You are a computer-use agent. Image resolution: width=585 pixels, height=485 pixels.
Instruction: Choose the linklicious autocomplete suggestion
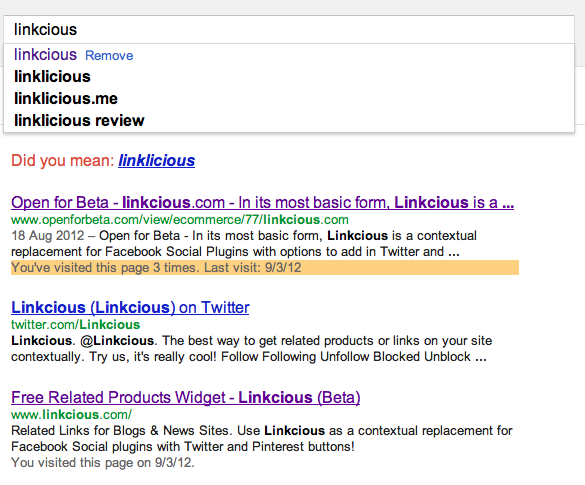[x=52, y=77]
